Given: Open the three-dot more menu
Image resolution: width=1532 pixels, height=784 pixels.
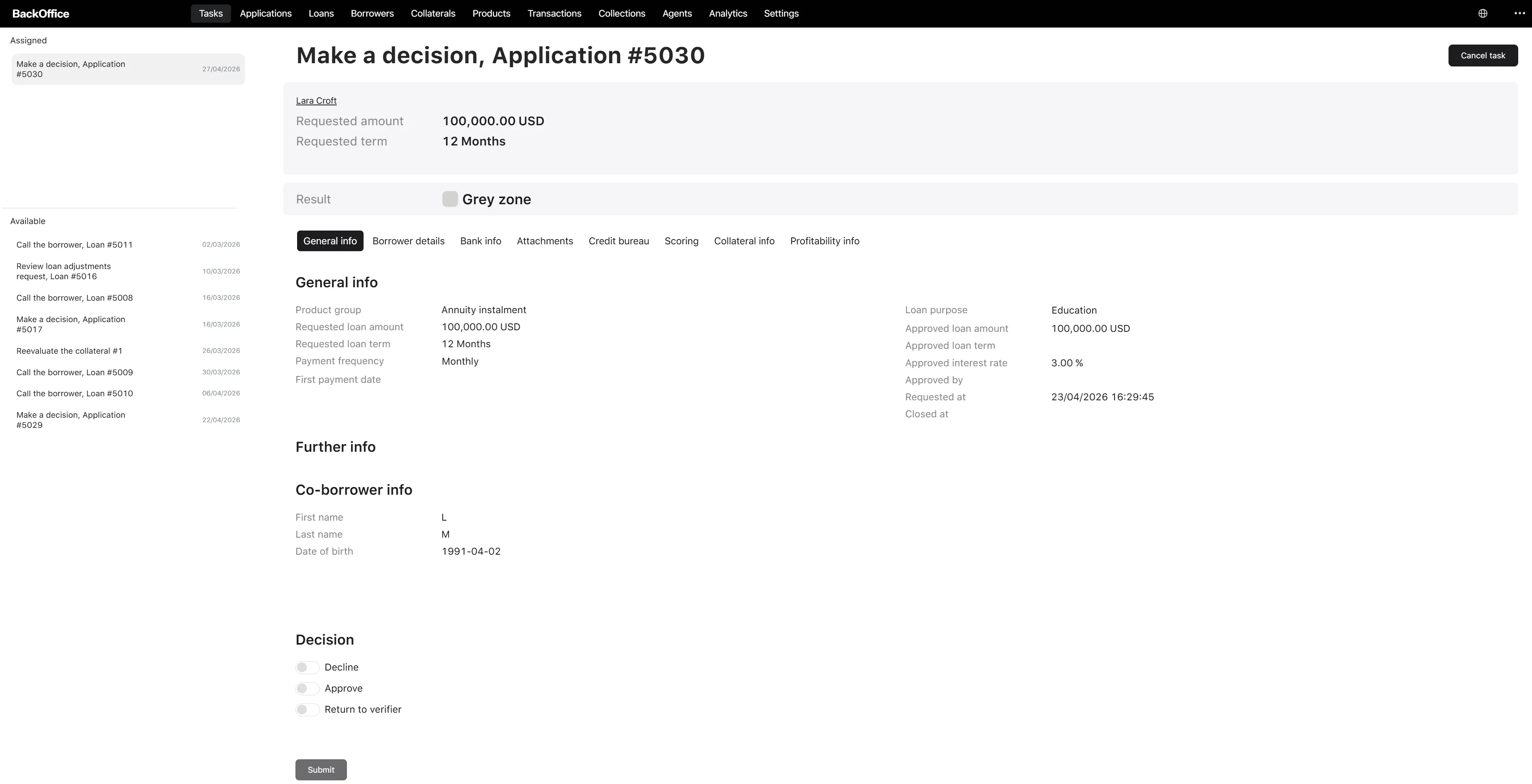Looking at the screenshot, I should pos(1519,14).
